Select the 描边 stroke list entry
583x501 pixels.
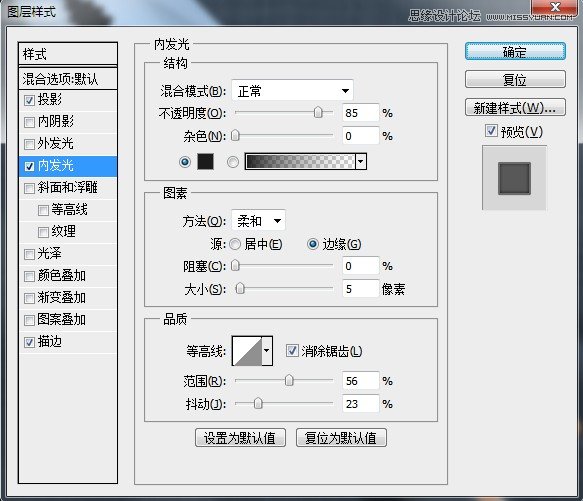[x=68, y=342]
